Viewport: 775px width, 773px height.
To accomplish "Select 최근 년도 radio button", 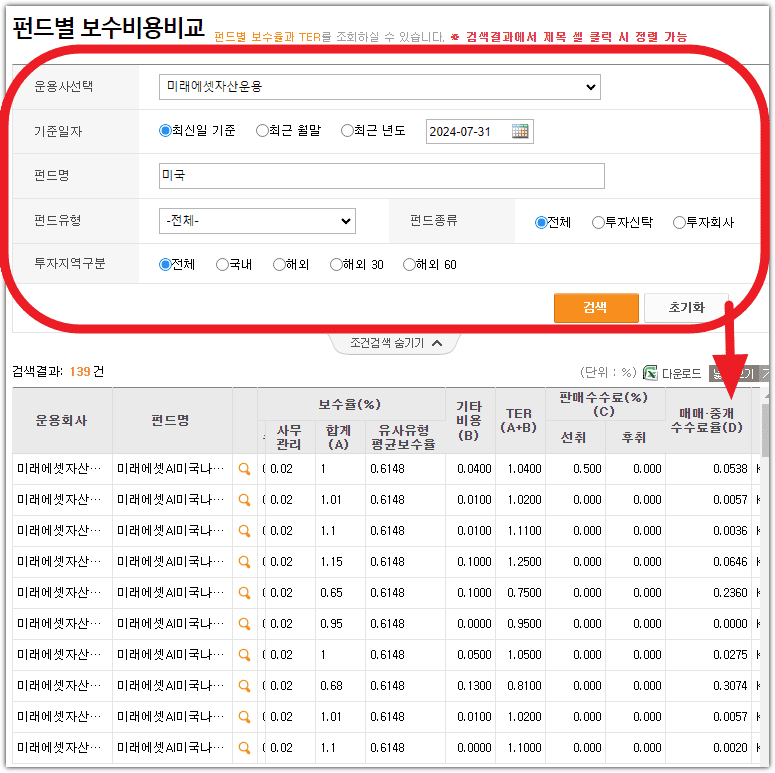I will click(347, 130).
